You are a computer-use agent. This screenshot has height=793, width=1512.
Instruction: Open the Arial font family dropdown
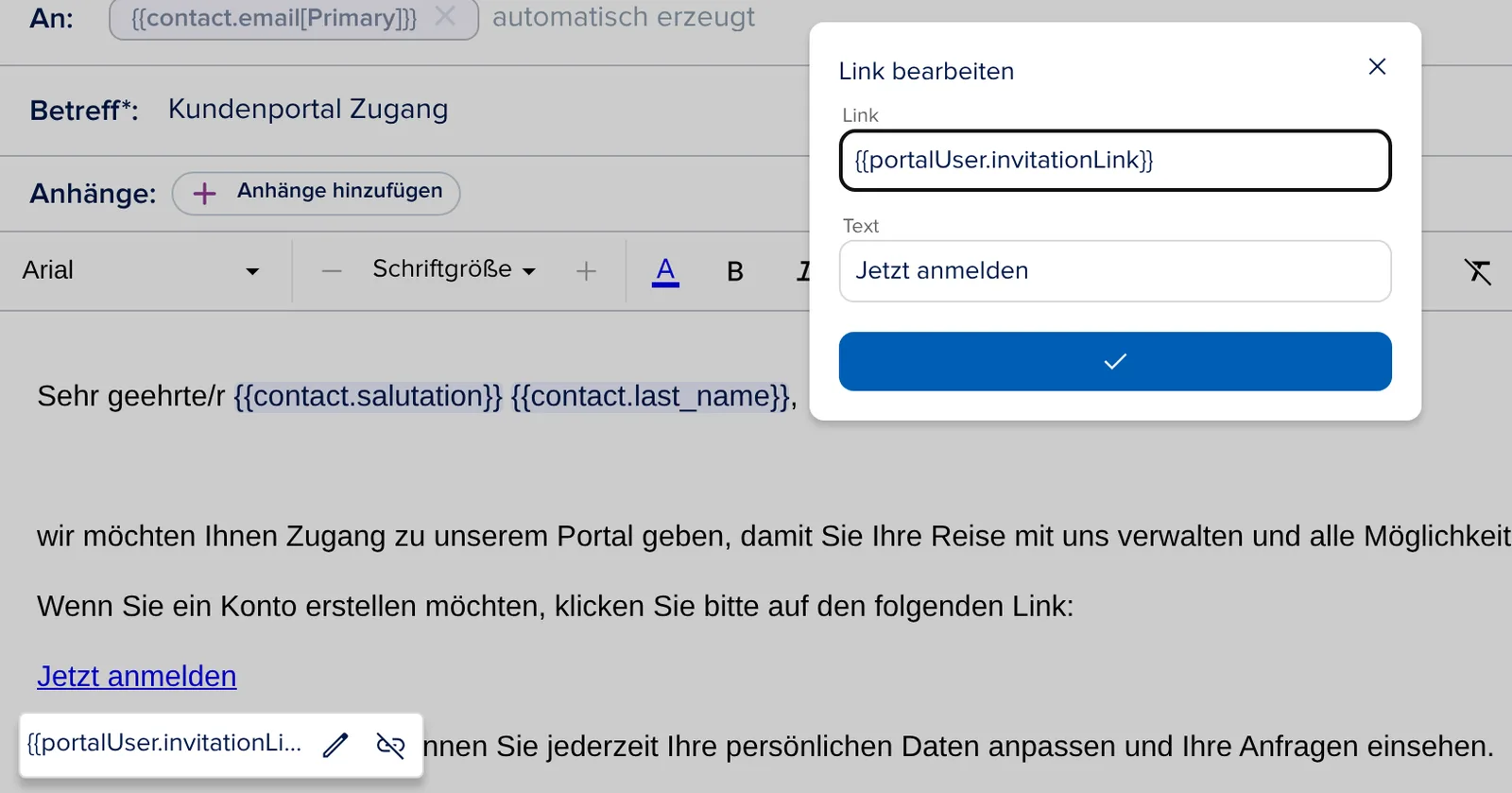(142, 271)
